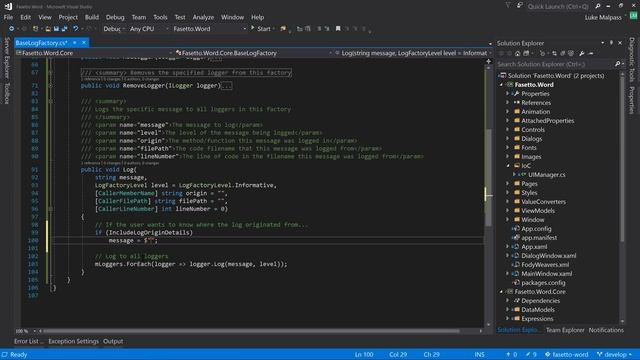This screenshot has height=360, width=640.
Task: Click the green user account avatar
Action: (633, 16)
